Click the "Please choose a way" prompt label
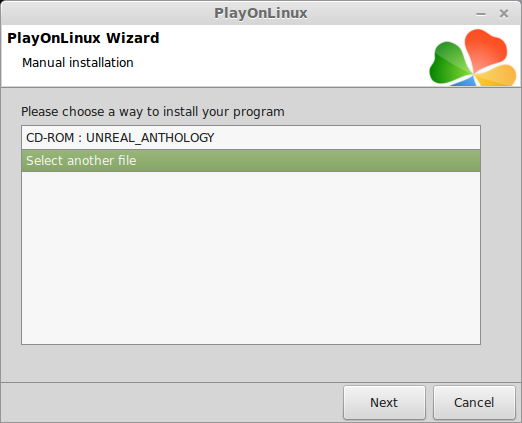The height and width of the screenshot is (423, 522). click(x=153, y=112)
